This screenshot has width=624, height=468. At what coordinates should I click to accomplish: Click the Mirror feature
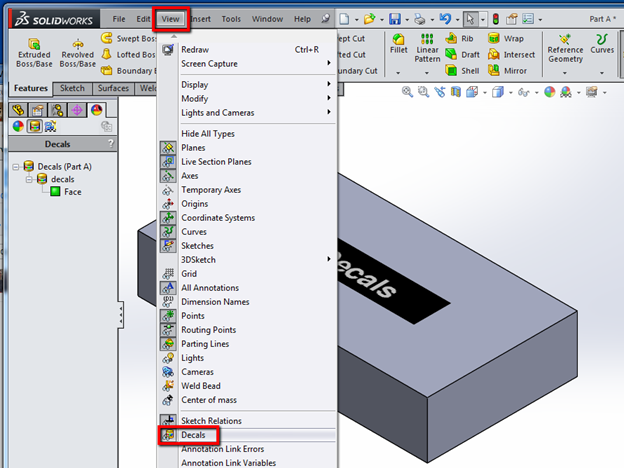coord(507,71)
